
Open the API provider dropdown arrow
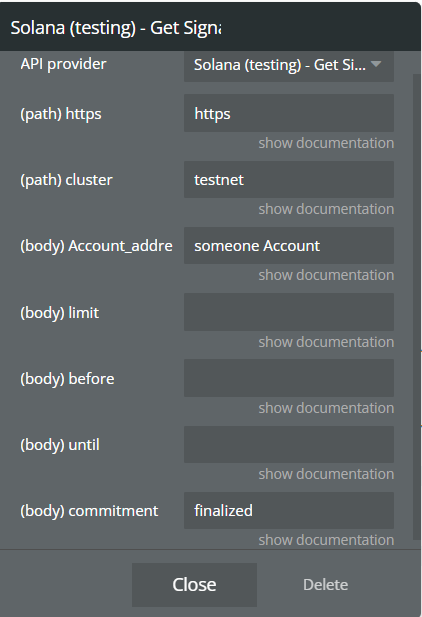[376, 64]
